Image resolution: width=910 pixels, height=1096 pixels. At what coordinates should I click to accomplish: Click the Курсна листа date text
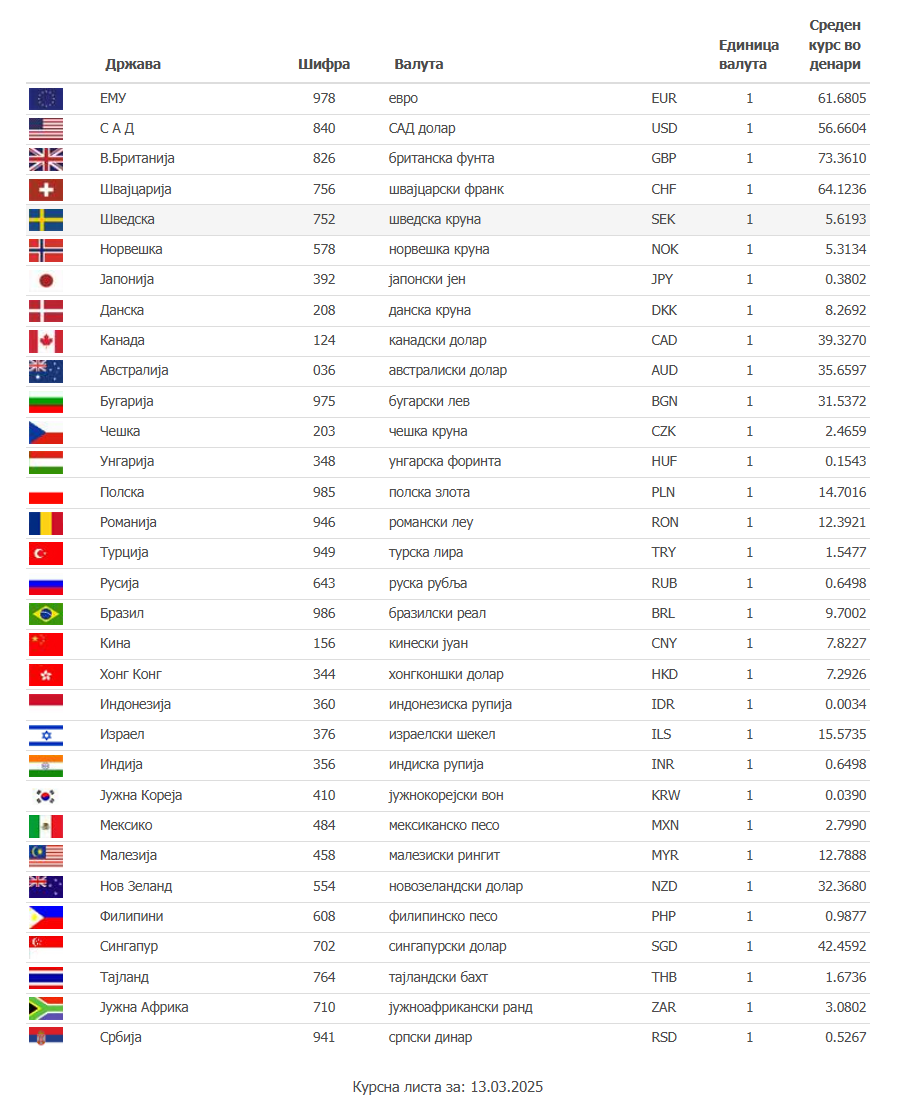point(447,1086)
